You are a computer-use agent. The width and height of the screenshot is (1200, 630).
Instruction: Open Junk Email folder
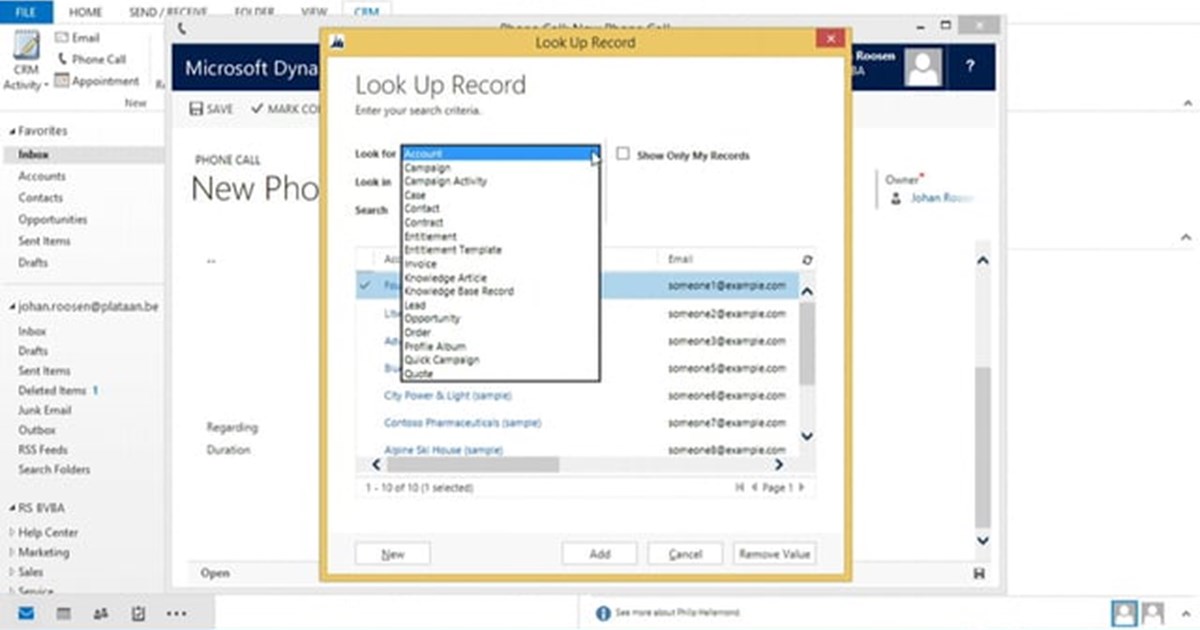(45, 410)
